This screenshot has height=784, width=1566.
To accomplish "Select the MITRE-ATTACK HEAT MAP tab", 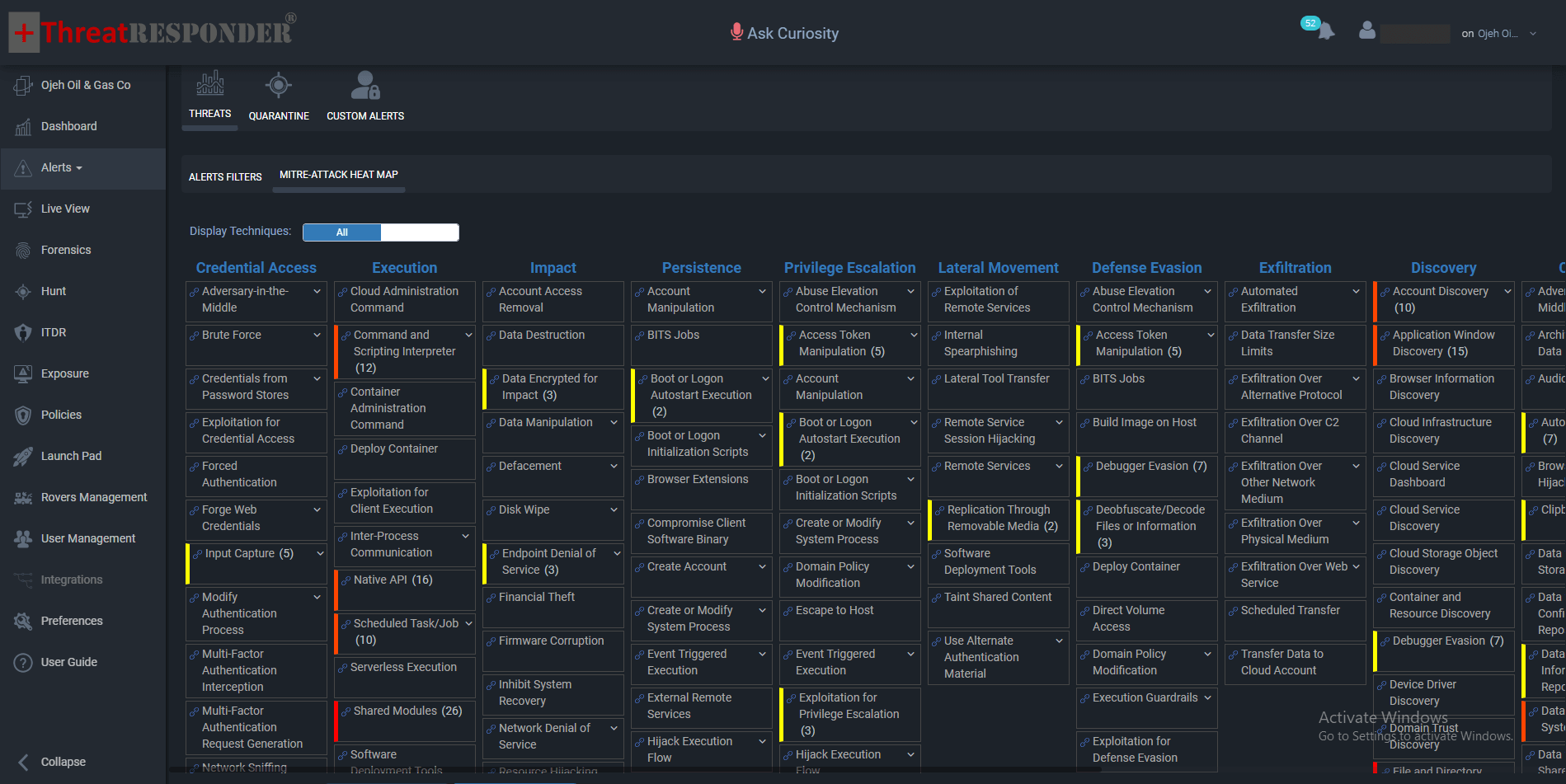I will (x=338, y=175).
